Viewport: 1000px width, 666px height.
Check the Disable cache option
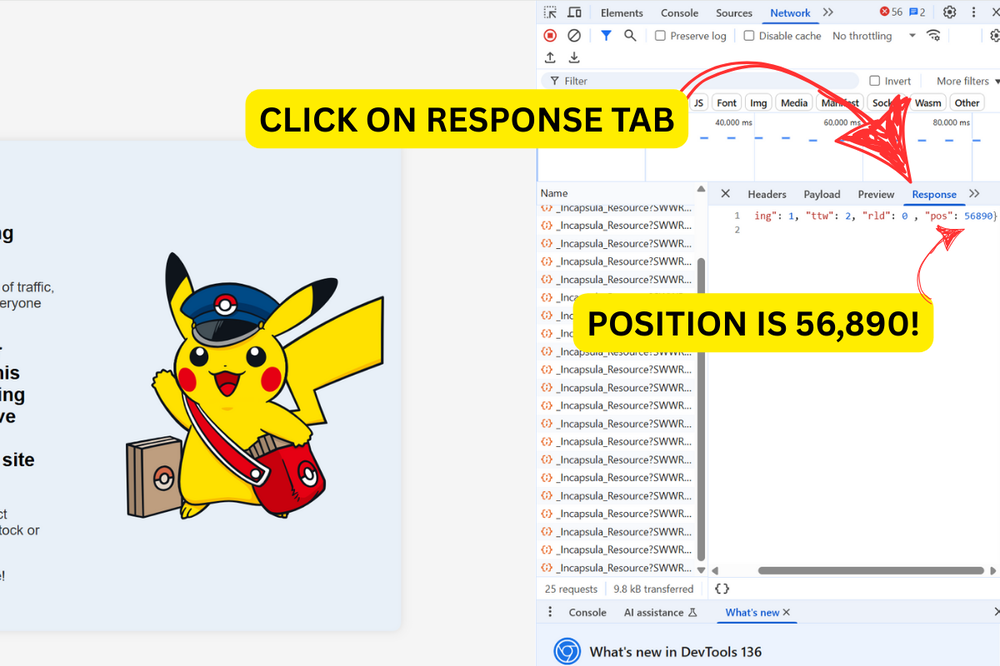coord(749,36)
